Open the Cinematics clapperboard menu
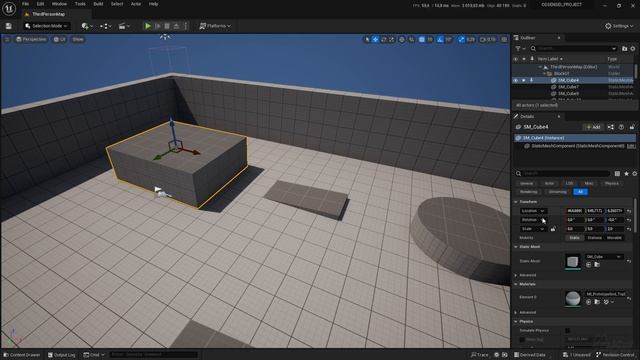The width and height of the screenshot is (640, 360). click(124, 26)
